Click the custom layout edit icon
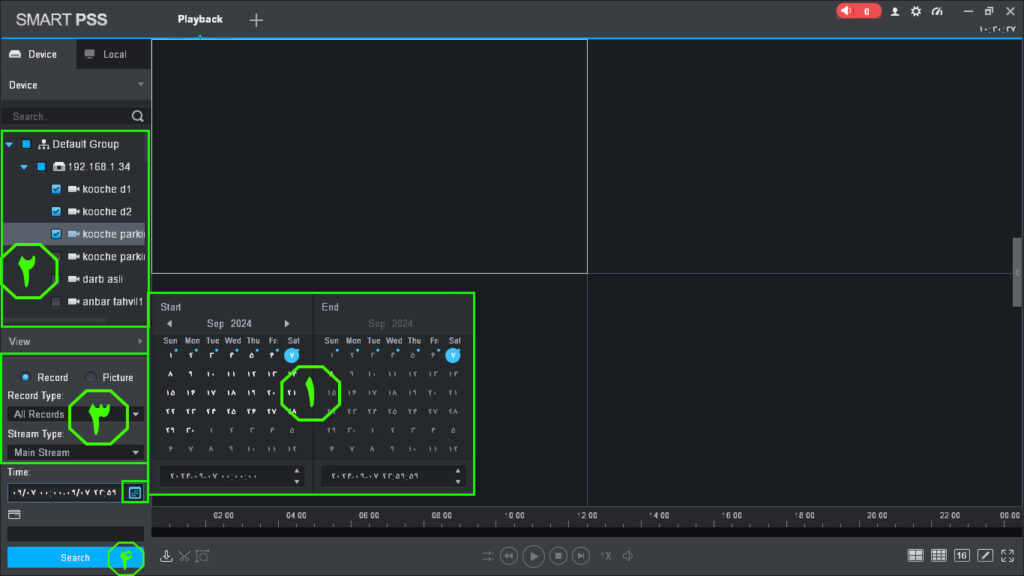 985,555
